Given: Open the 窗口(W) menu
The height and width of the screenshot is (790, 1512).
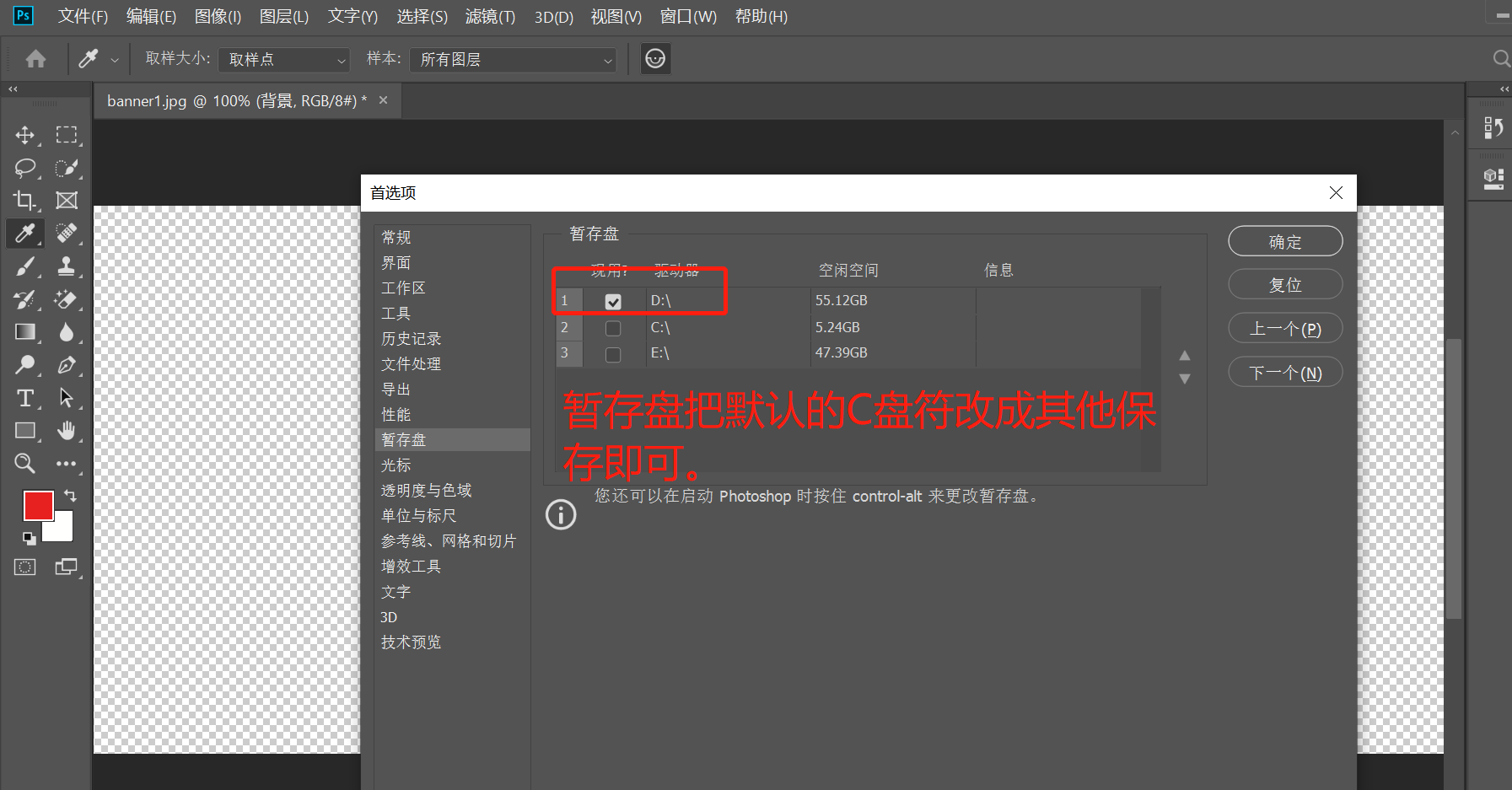Looking at the screenshot, I should tap(688, 17).
